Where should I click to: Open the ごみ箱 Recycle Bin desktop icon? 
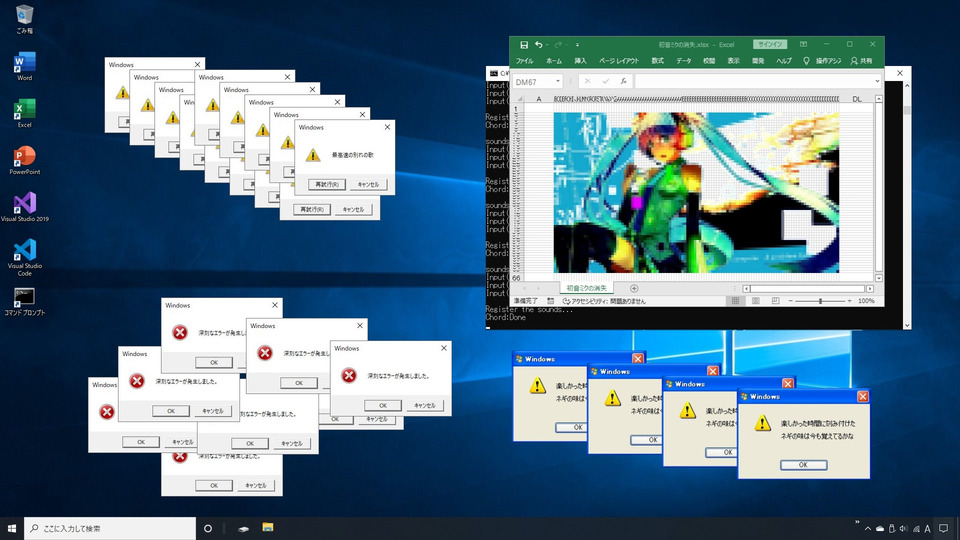click(x=24, y=18)
